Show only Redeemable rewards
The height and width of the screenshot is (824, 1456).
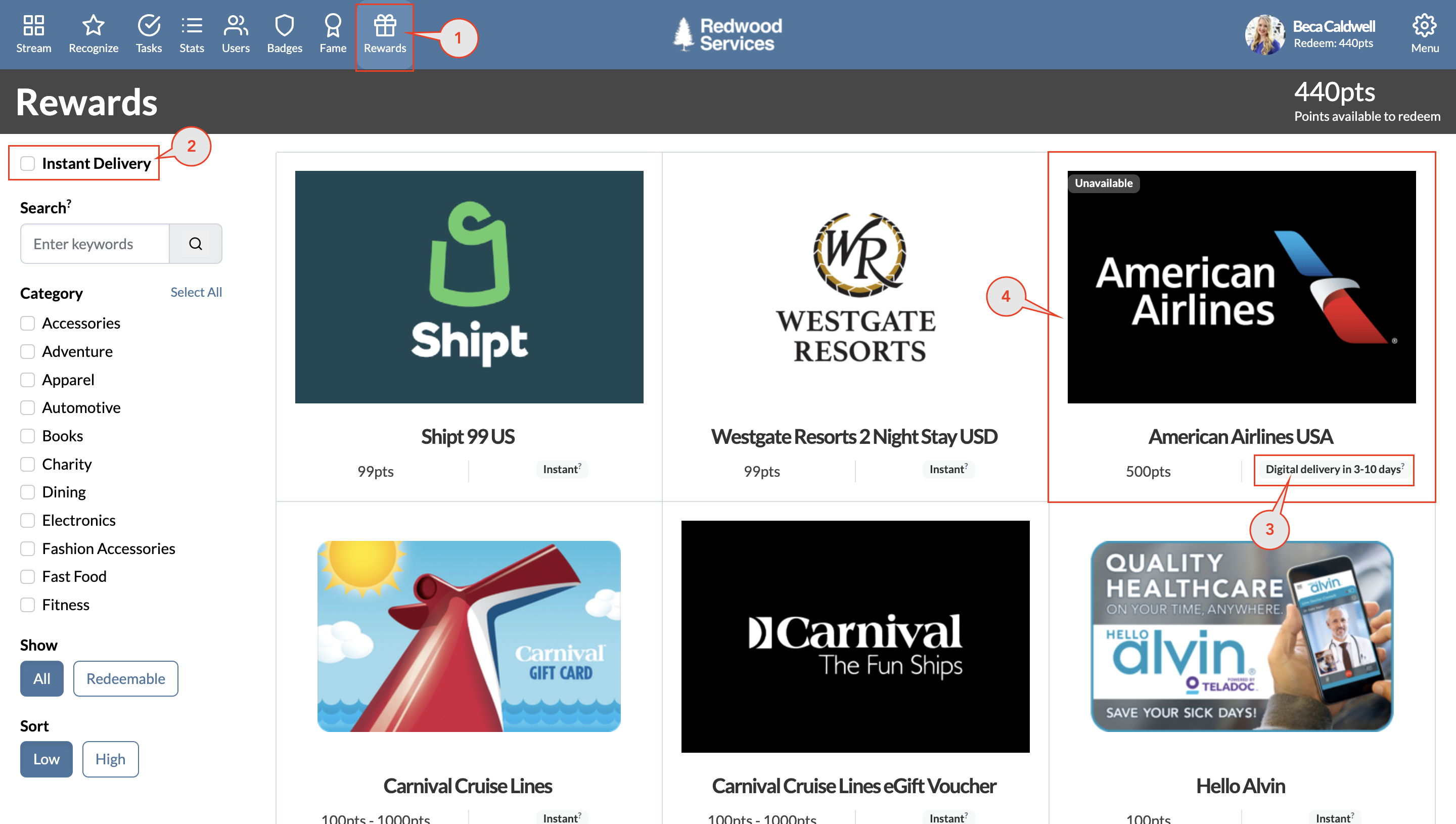(x=125, y=678)
